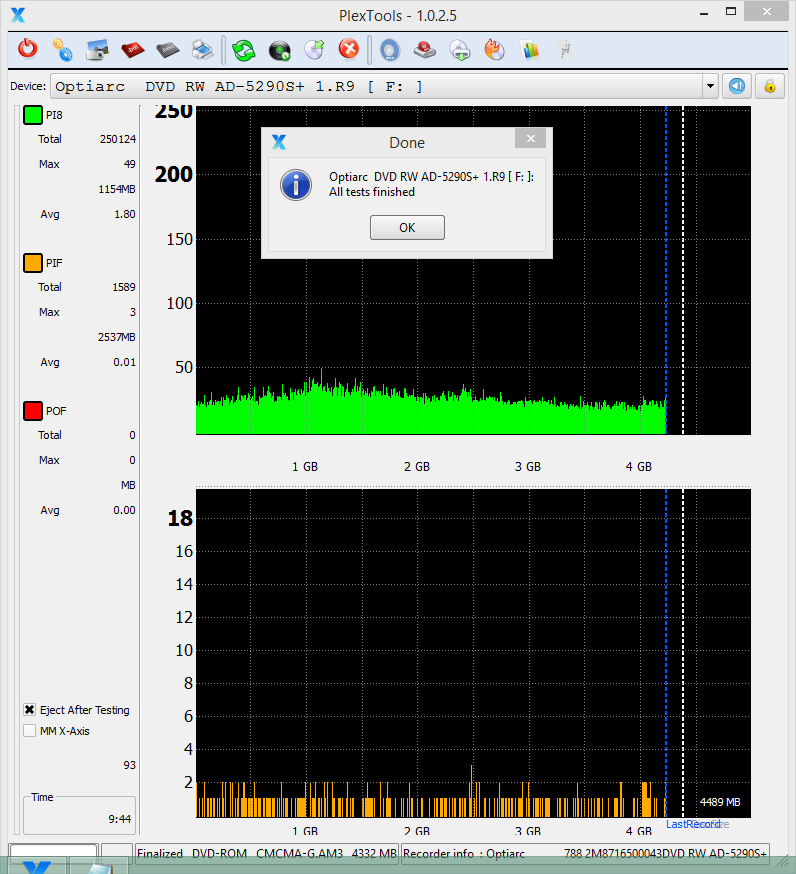The image size is (796, 874).
Task: Open the Device dropdown arrow
Action: 710,86
